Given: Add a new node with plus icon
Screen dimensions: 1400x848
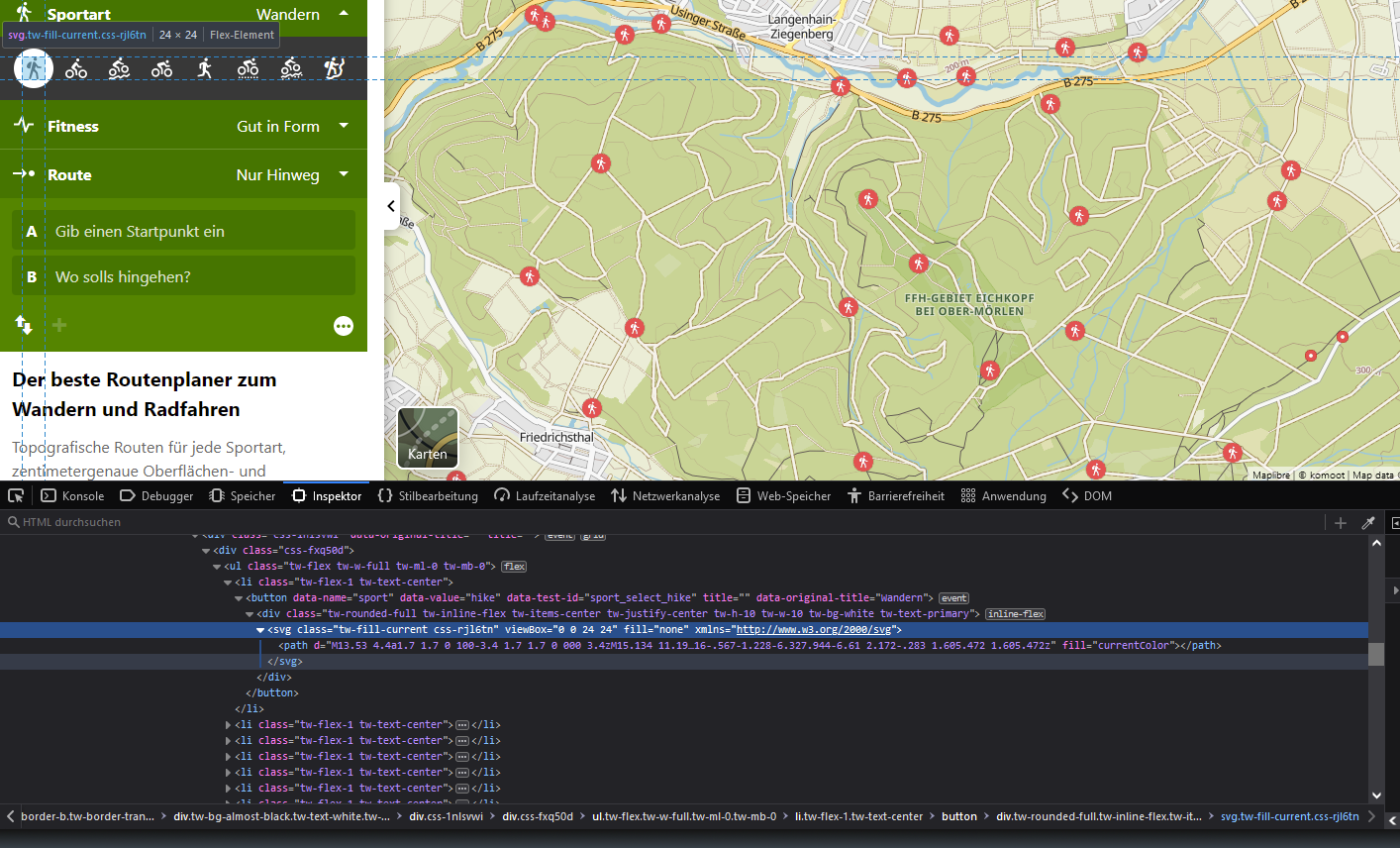Looking at the screenshot, I should click(x=1341, y=522).
